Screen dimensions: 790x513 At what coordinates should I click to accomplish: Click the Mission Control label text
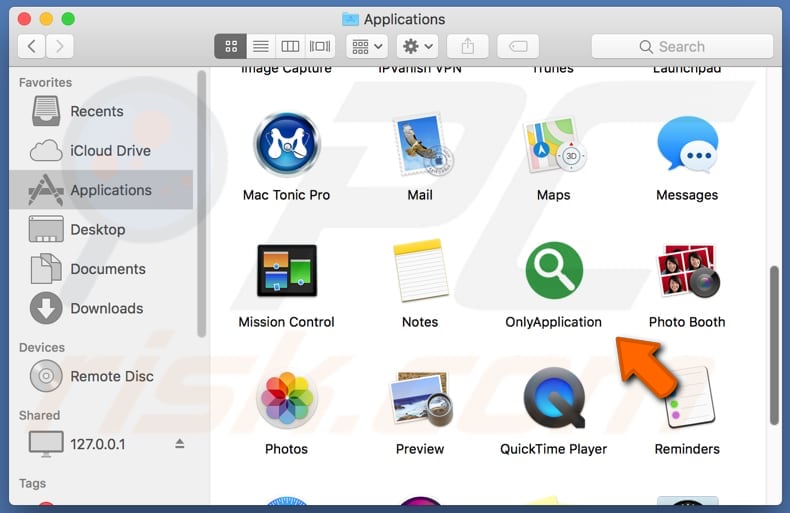286,322
